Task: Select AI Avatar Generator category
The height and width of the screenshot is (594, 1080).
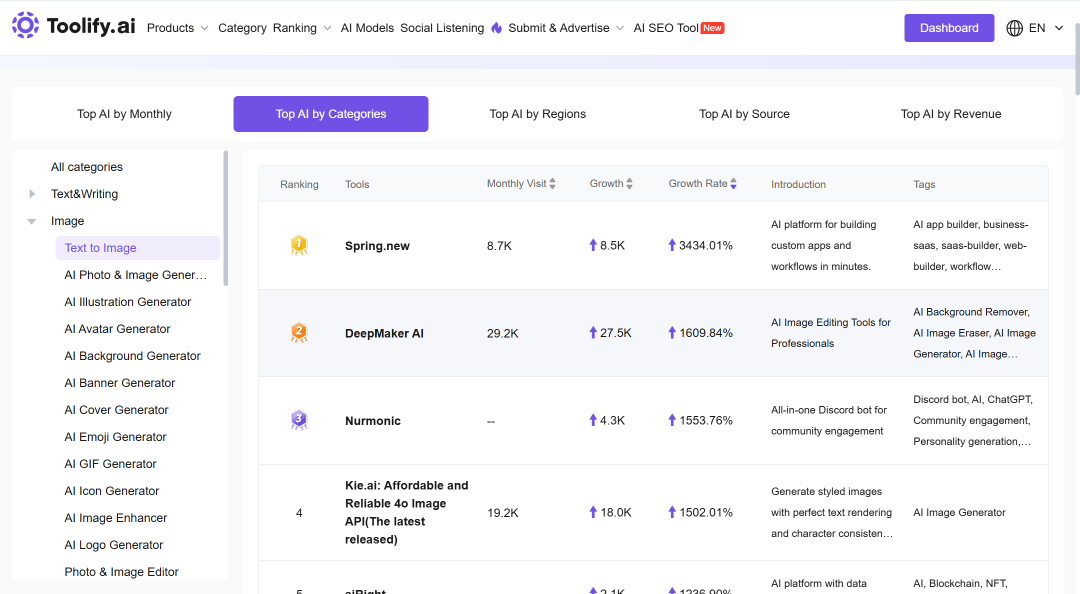Action: coord(117,329)
